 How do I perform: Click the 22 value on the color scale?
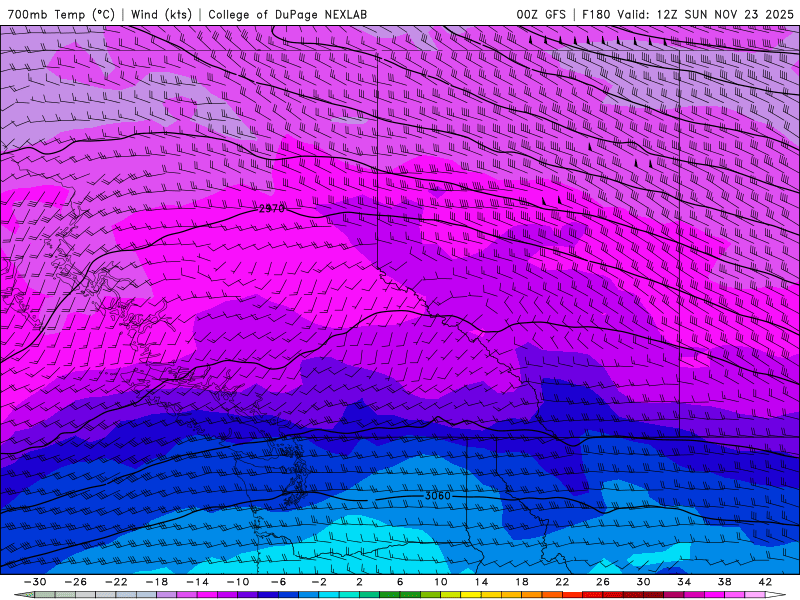coord(562,582)
